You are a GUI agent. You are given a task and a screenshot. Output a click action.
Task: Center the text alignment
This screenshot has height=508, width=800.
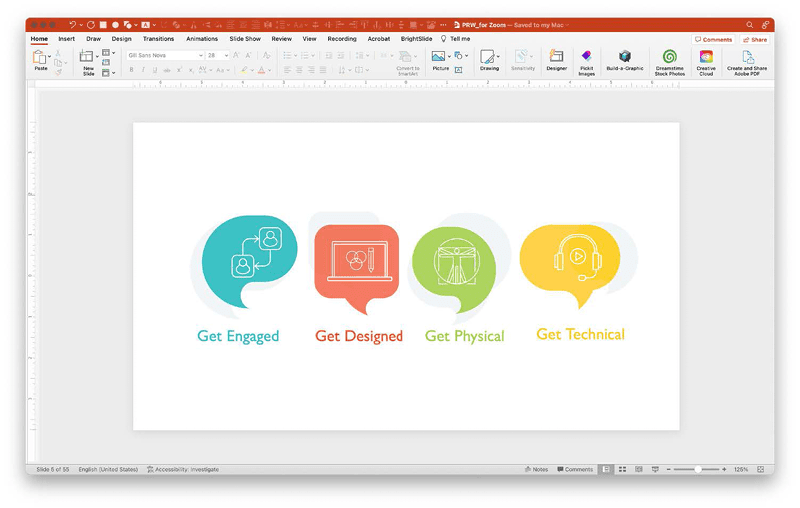pos(299,70)
